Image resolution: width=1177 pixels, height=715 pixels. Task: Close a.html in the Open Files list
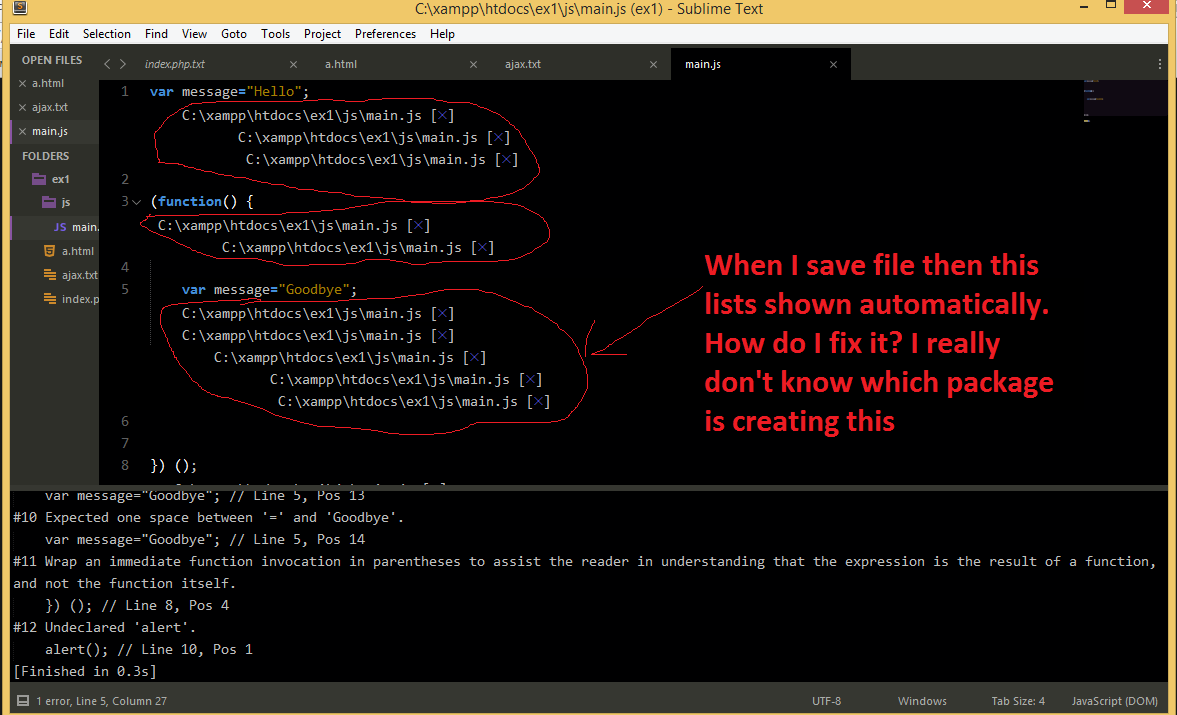(22, 84)
